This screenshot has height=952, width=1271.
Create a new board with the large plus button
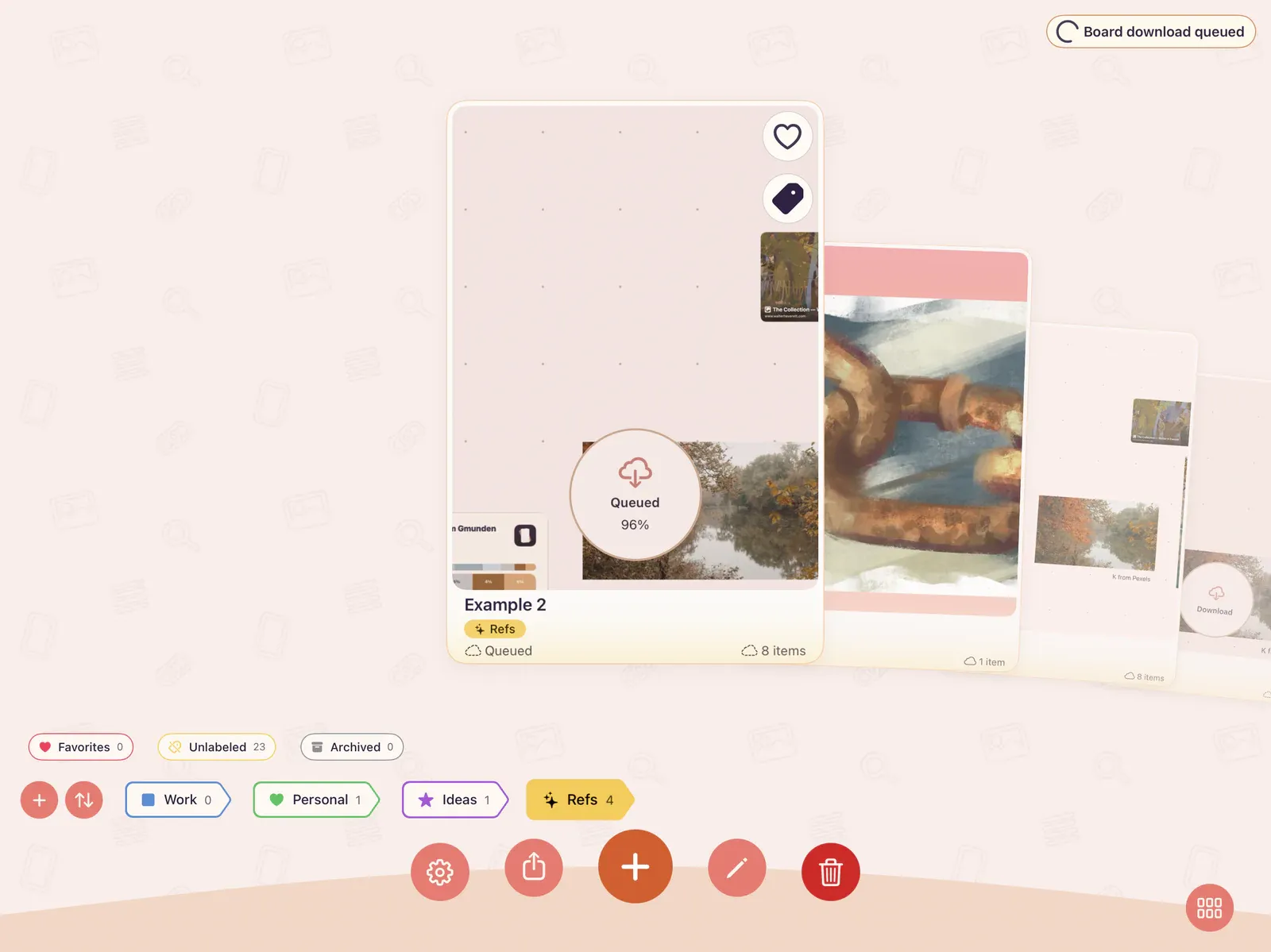coord(635,866)
